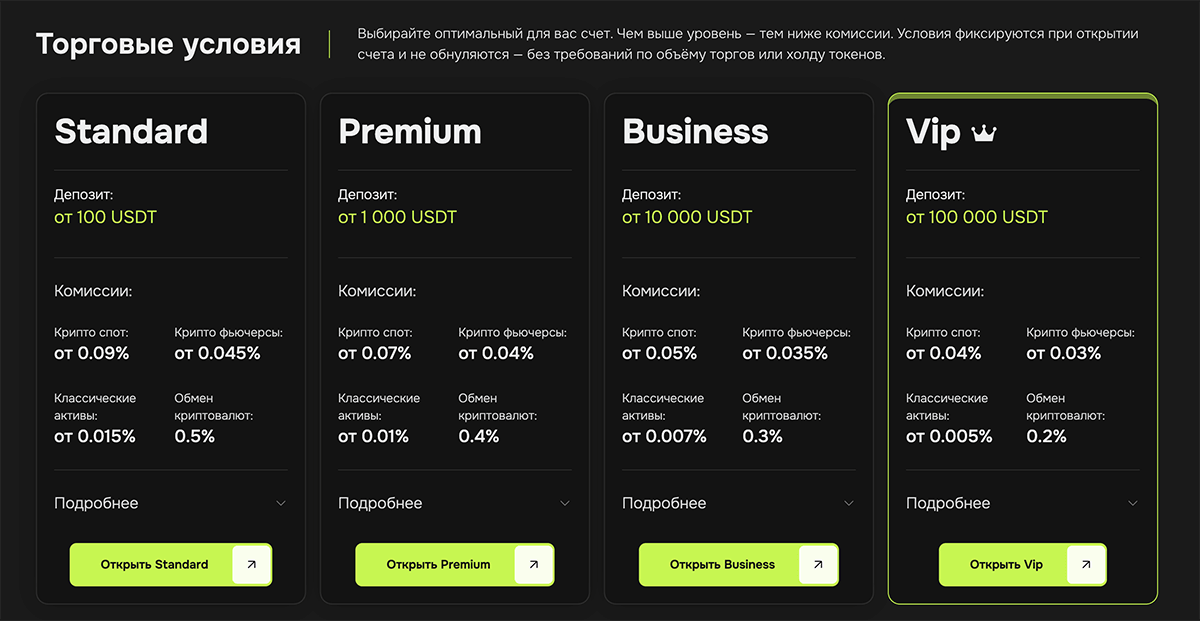Expand Подробнее chevron in Premium card
The height and width of the screenshot is (621, 1200).
(565, 504)
